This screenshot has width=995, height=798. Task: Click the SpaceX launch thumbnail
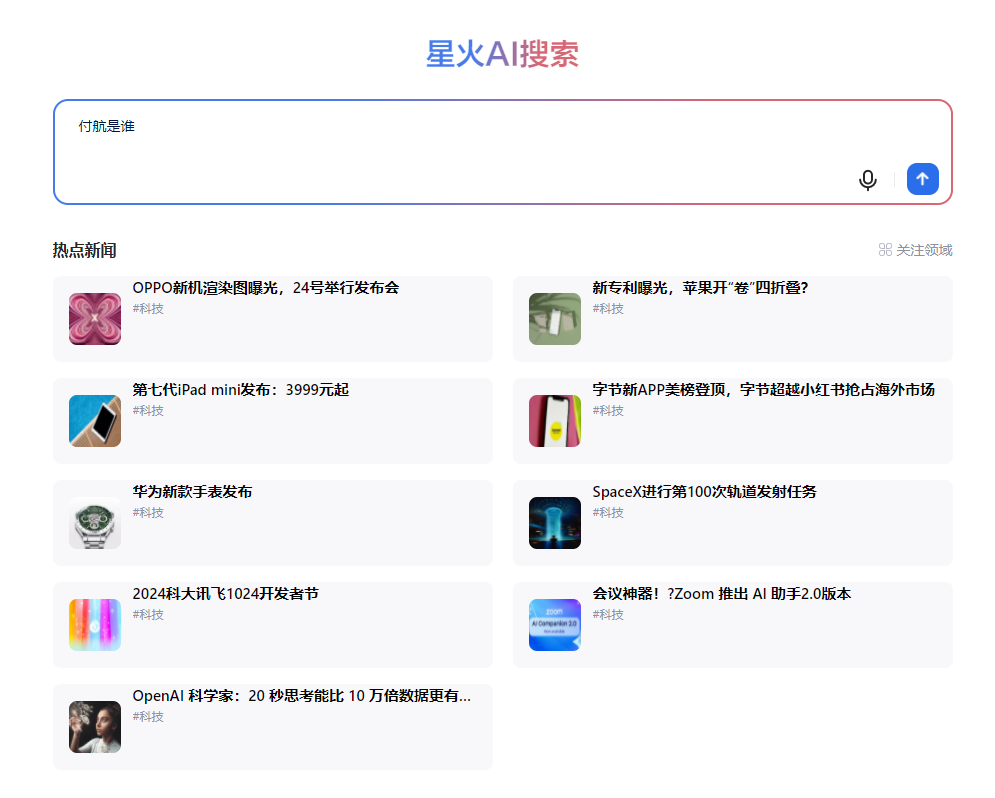pos(555,523)
